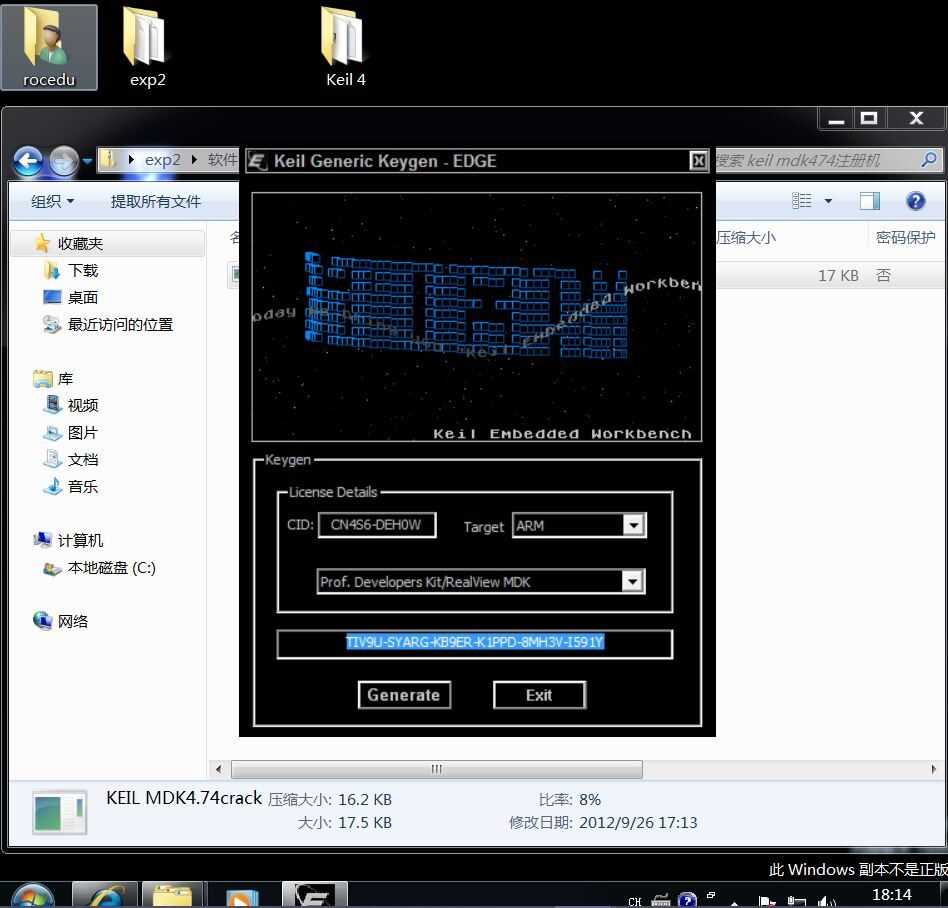Select 桌面 in navigation pane

[83, 297]
